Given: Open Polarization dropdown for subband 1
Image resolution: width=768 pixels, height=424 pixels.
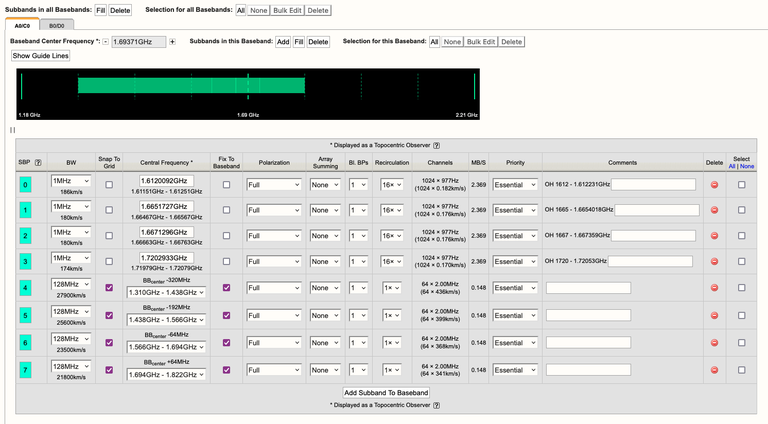Looking at the screenshot, I should coord(274,210).
